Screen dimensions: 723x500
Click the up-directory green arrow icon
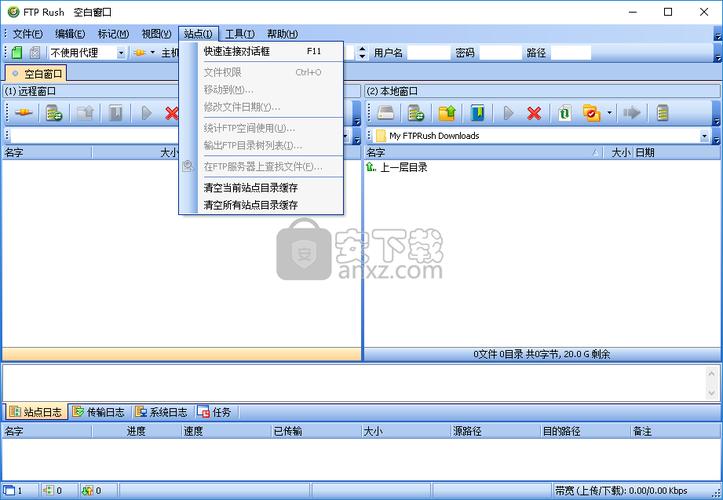click(x=371, y=167)
